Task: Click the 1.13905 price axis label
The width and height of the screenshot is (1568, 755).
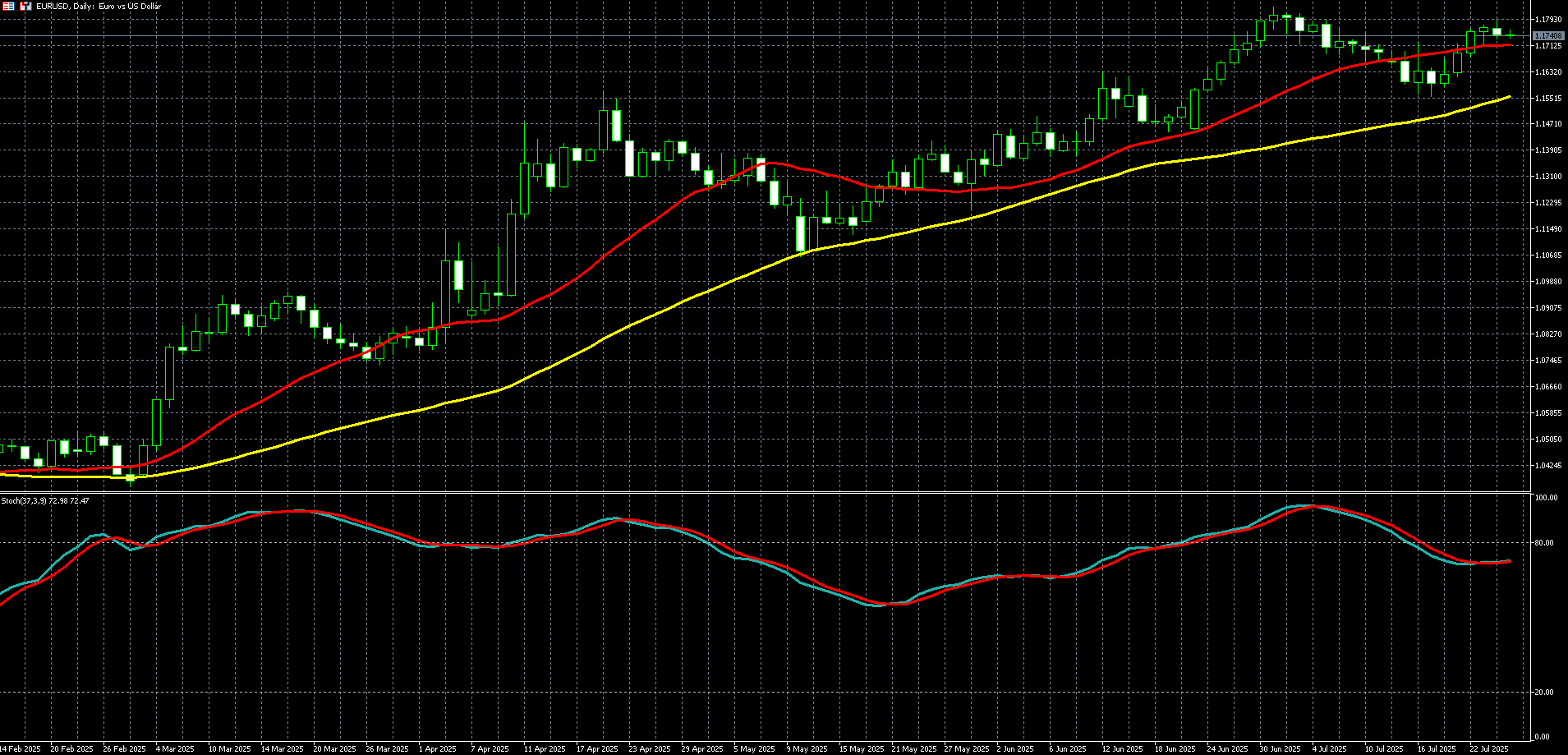Action: coord(1548,150)
